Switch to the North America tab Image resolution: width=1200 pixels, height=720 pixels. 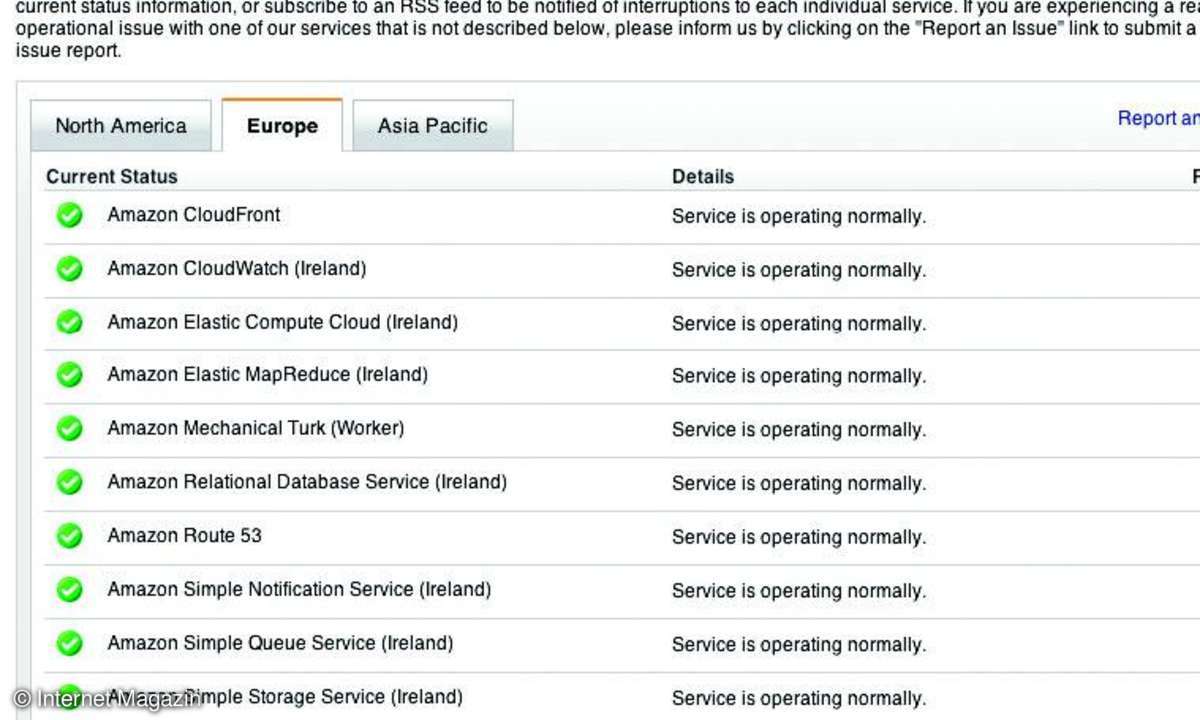click(121, 126)
